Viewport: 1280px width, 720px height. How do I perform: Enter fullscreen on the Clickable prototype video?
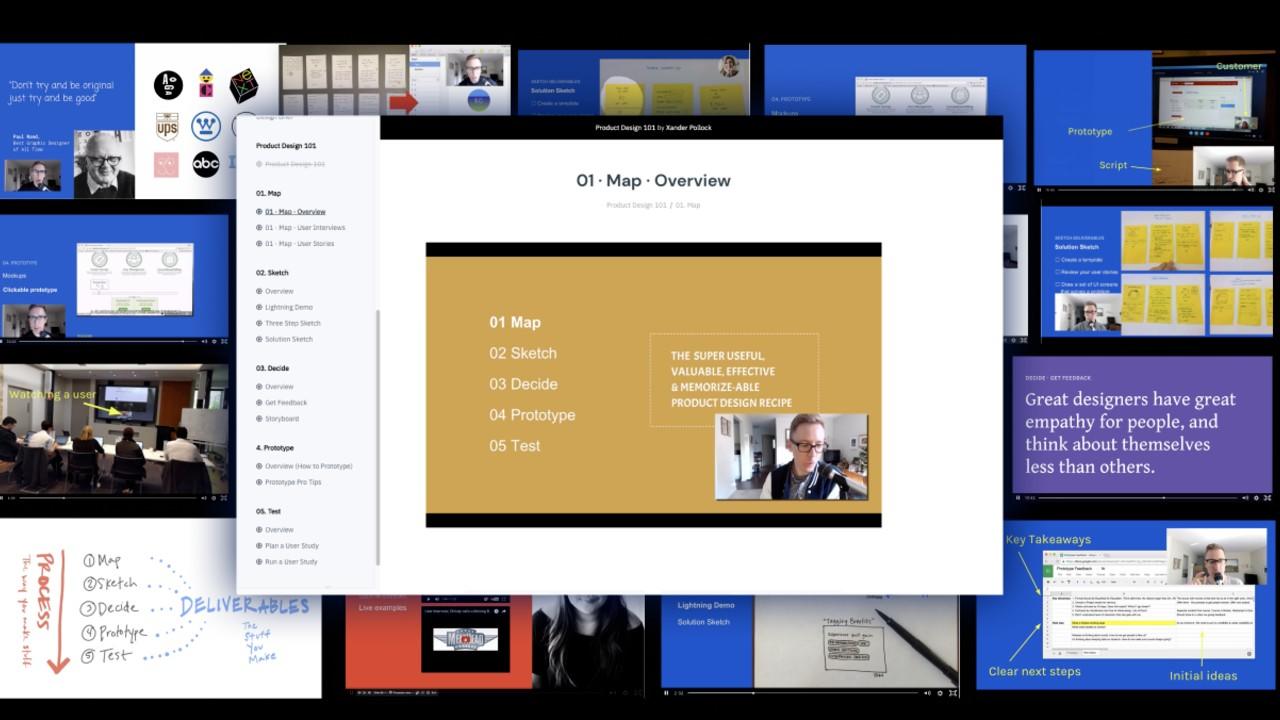pyautogui.click(x=222, y=341)
